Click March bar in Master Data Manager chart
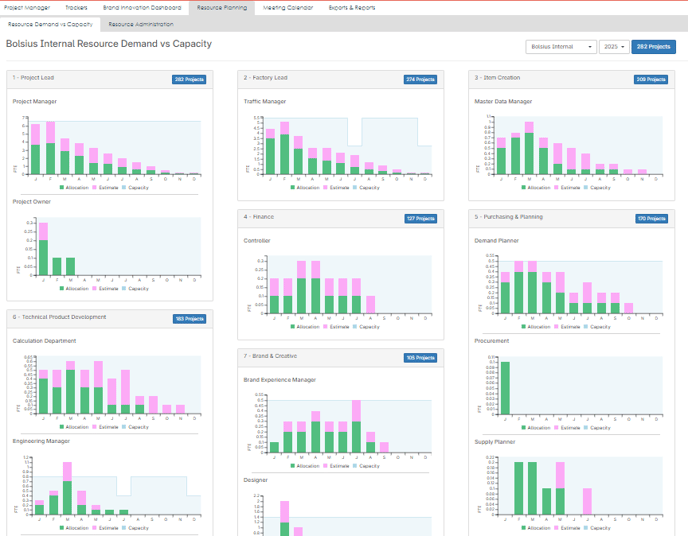688x536 pixels. click(529, 148)
